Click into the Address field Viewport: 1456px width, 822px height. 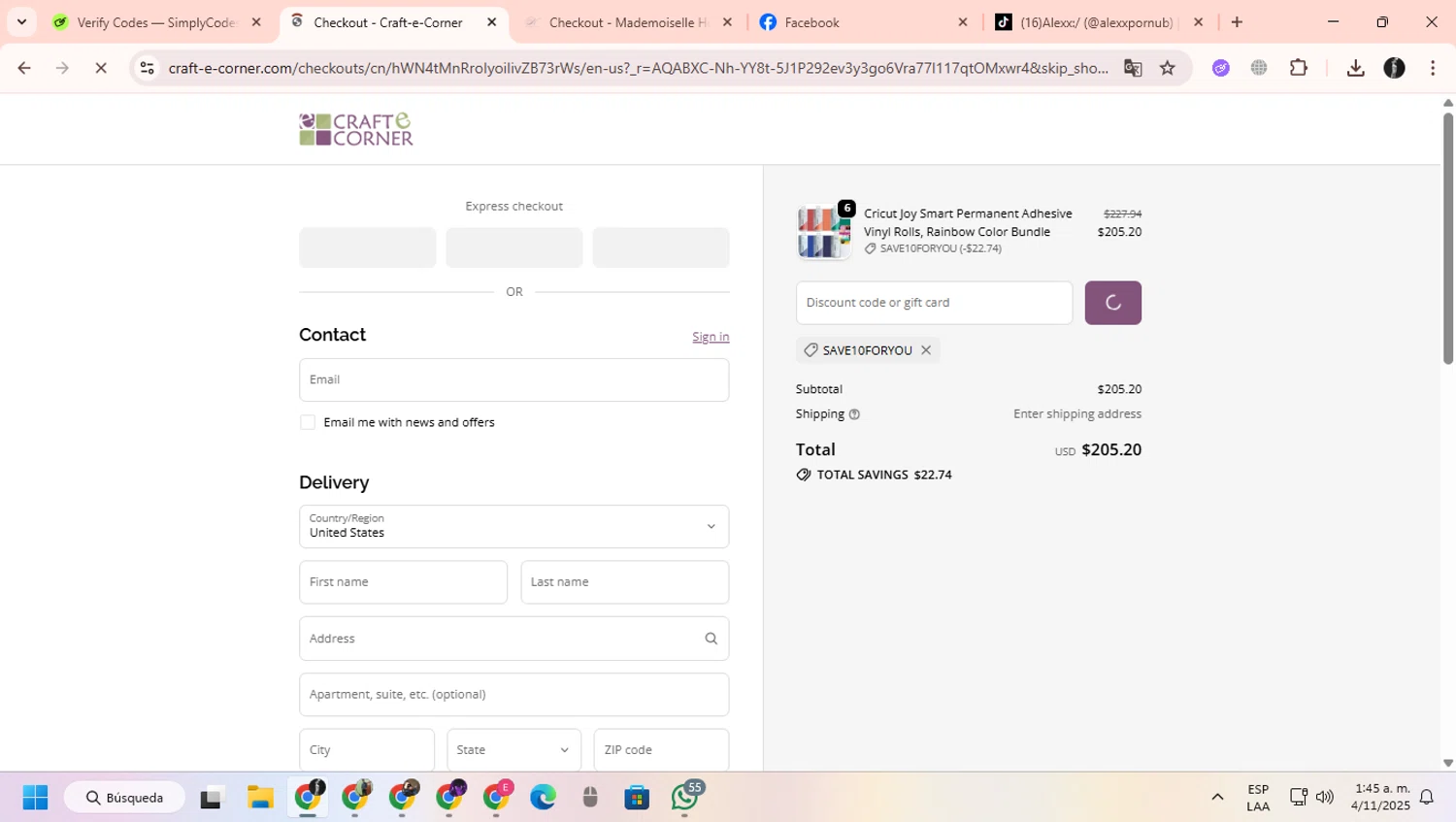pos(513,639)
